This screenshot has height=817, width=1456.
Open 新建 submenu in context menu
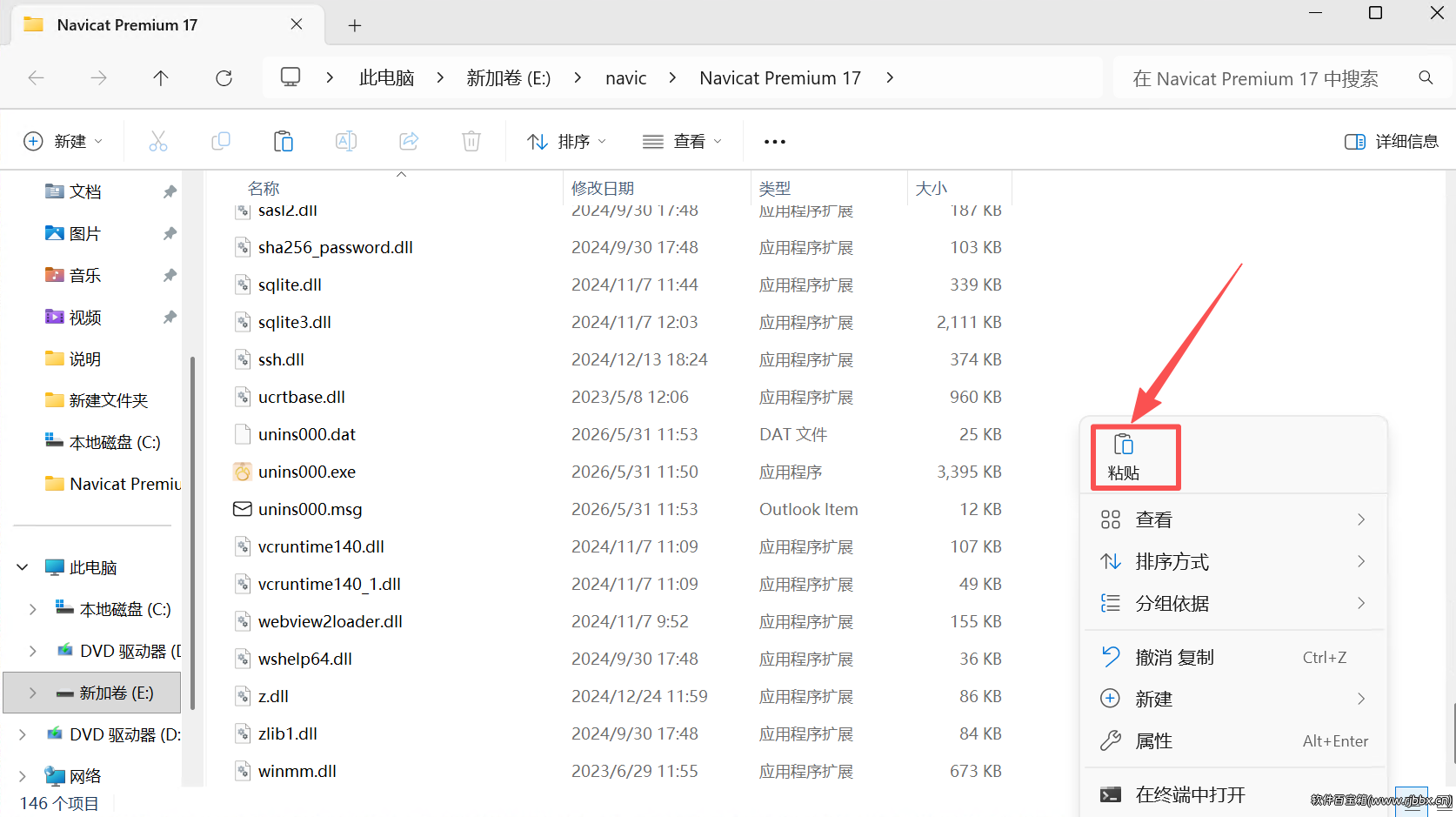pyautogui.click(x=1233, y=699)
